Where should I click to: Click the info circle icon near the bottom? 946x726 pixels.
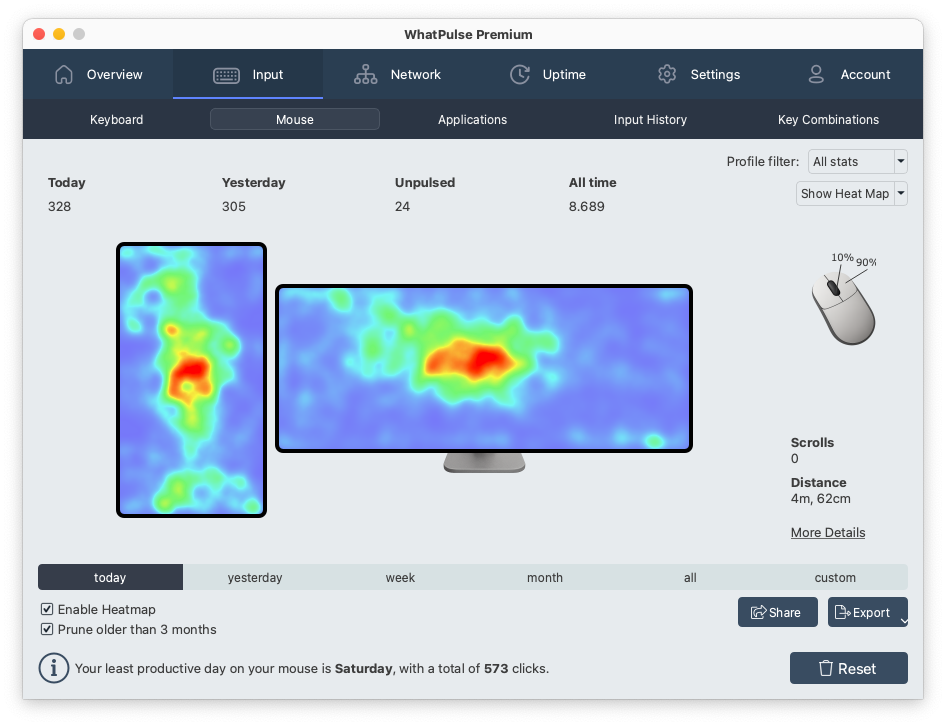click(x=53, y=667)
